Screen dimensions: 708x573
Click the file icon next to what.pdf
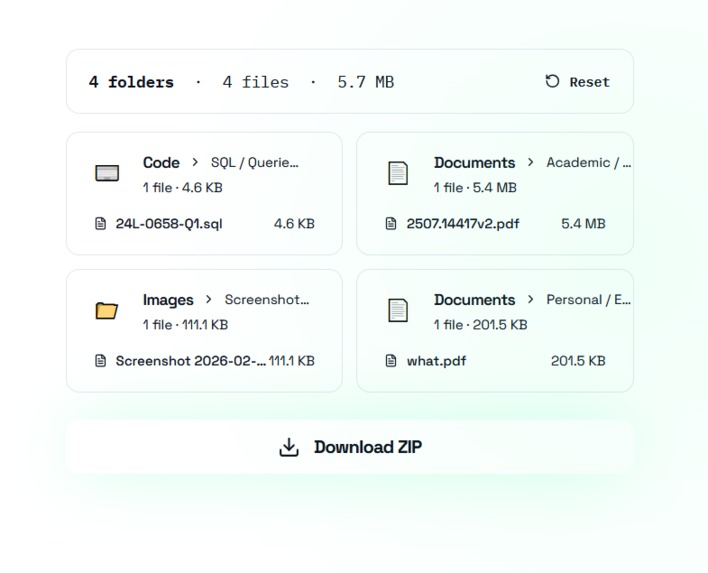(x=391, y=361)
